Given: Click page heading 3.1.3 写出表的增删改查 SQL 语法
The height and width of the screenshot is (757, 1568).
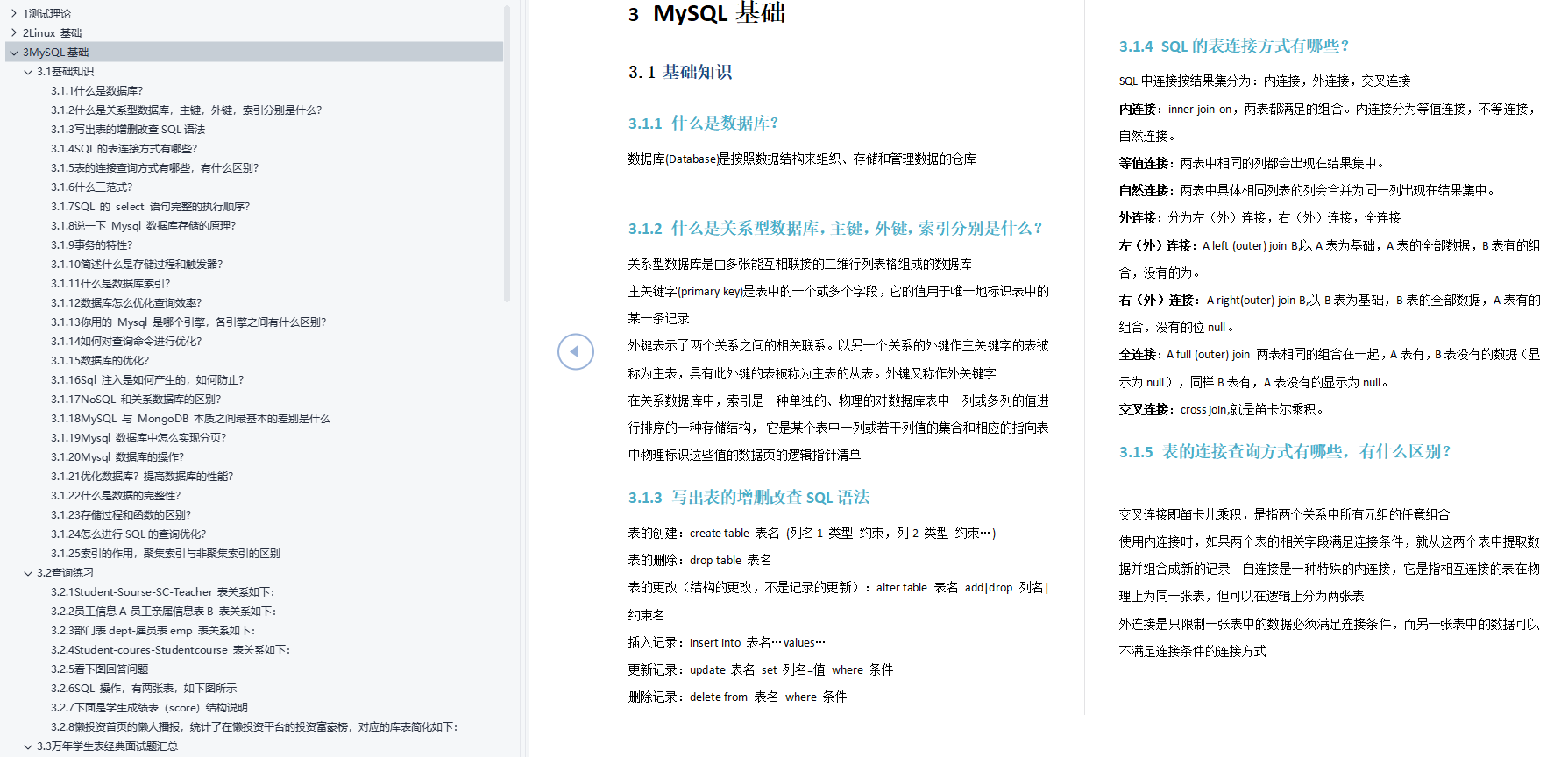Looking at the screenshot, I should click(749, 497).
